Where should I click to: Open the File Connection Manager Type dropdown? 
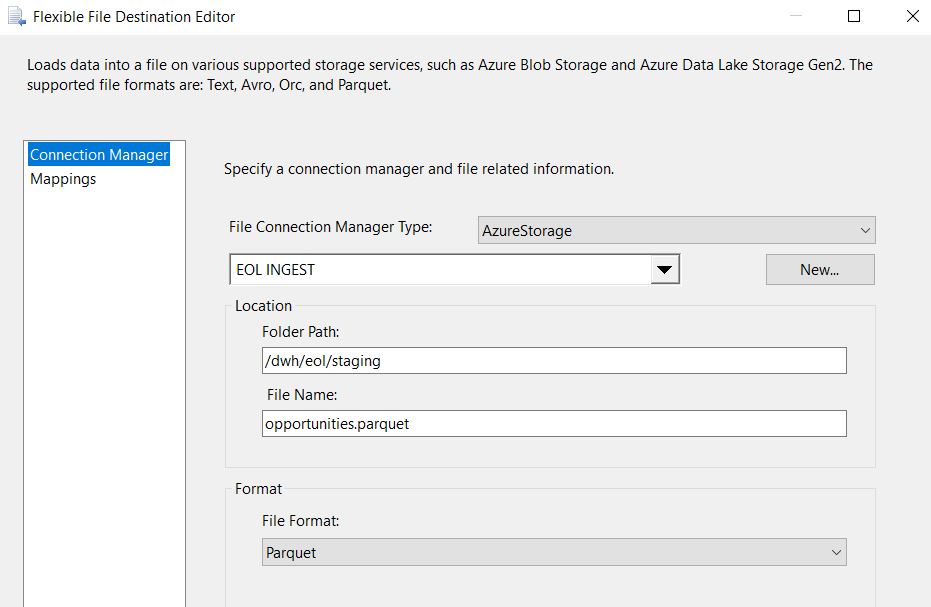coord(676,230)
